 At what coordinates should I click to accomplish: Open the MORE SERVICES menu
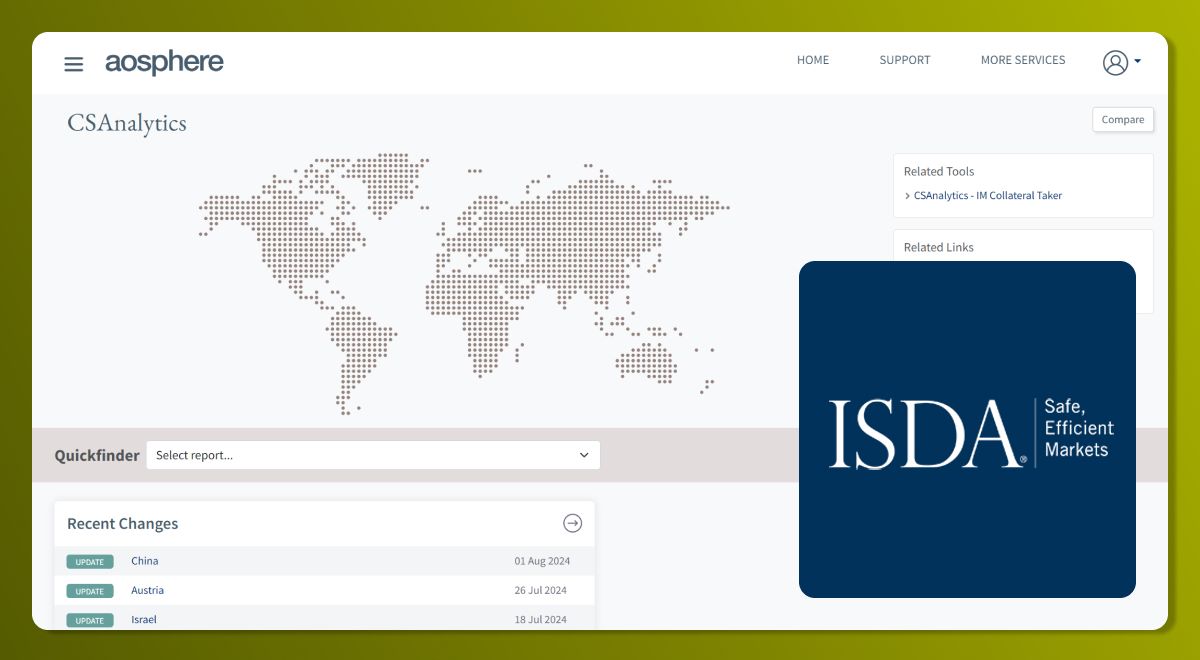pos(1022,60)
